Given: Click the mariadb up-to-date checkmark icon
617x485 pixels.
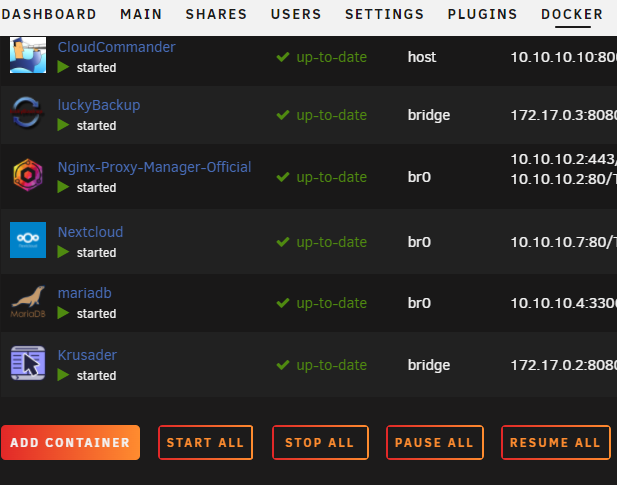Looking at the screenshot, I should (283, 303).
